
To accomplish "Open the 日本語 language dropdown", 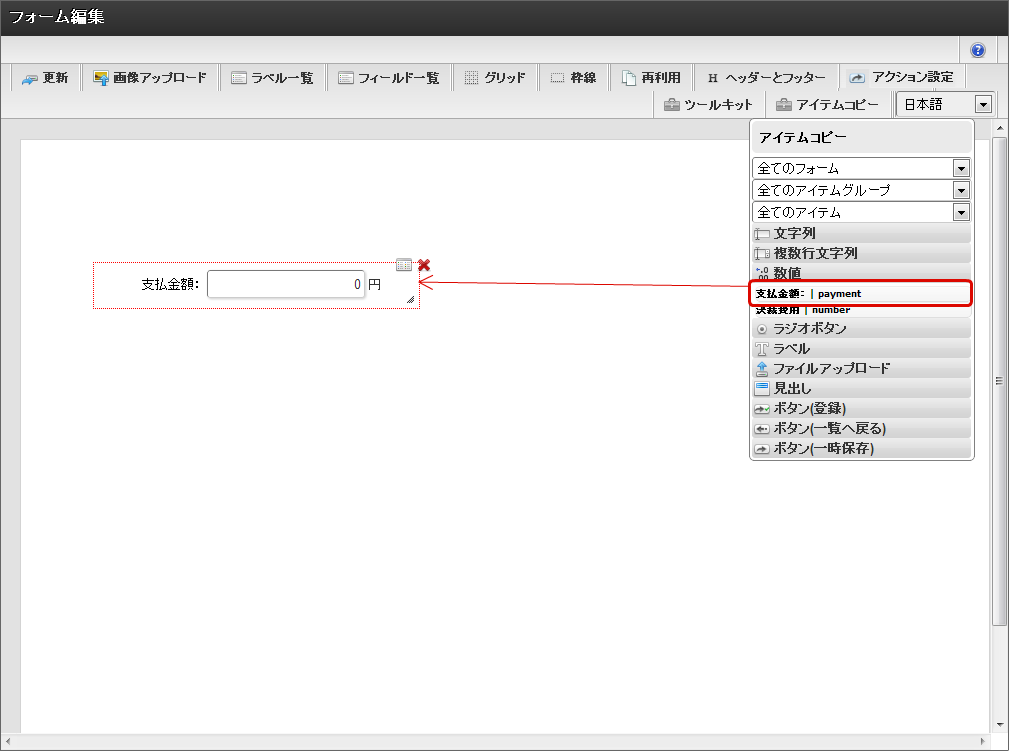I will point(945,104).
